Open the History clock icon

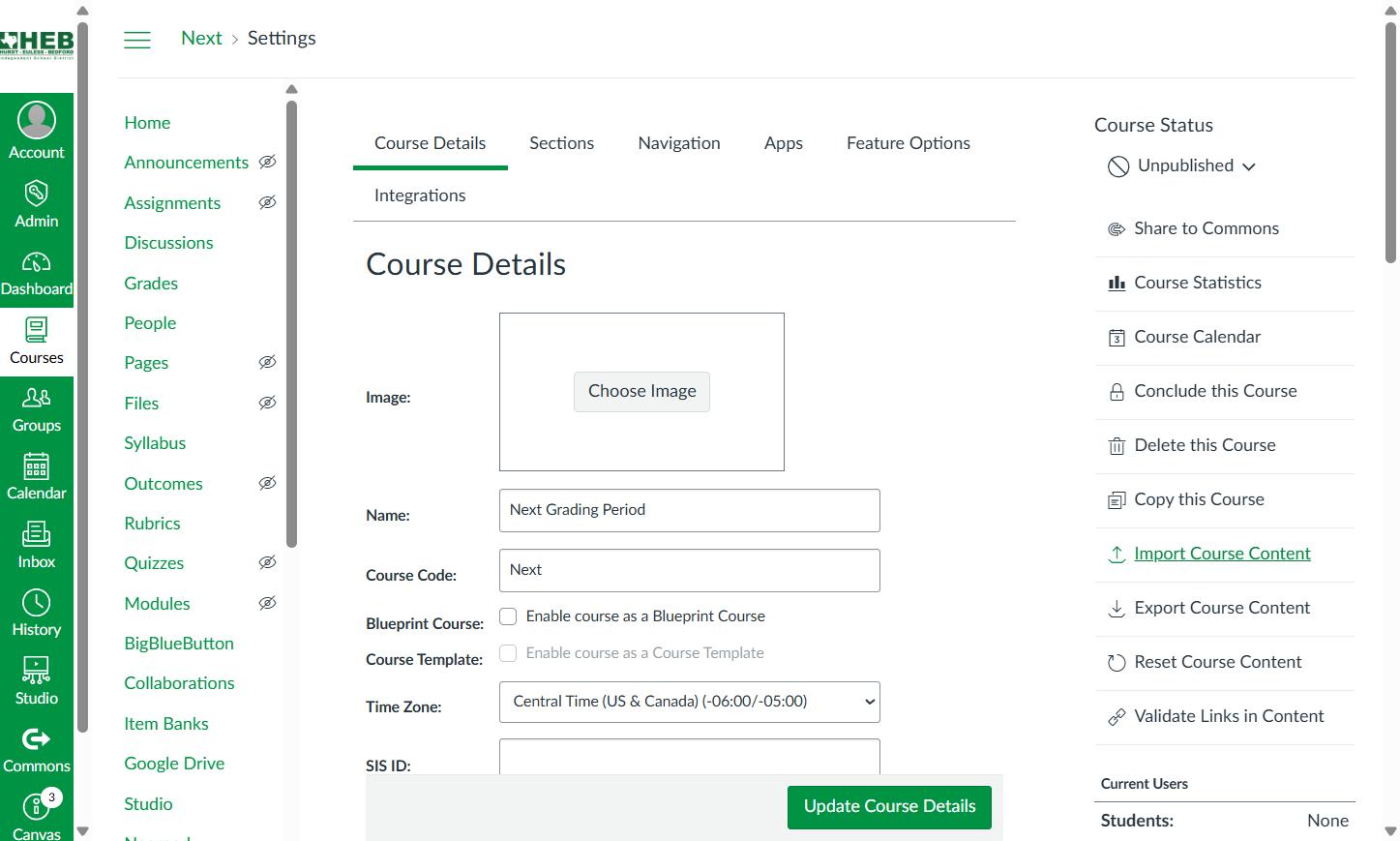(x=37, y=602)
